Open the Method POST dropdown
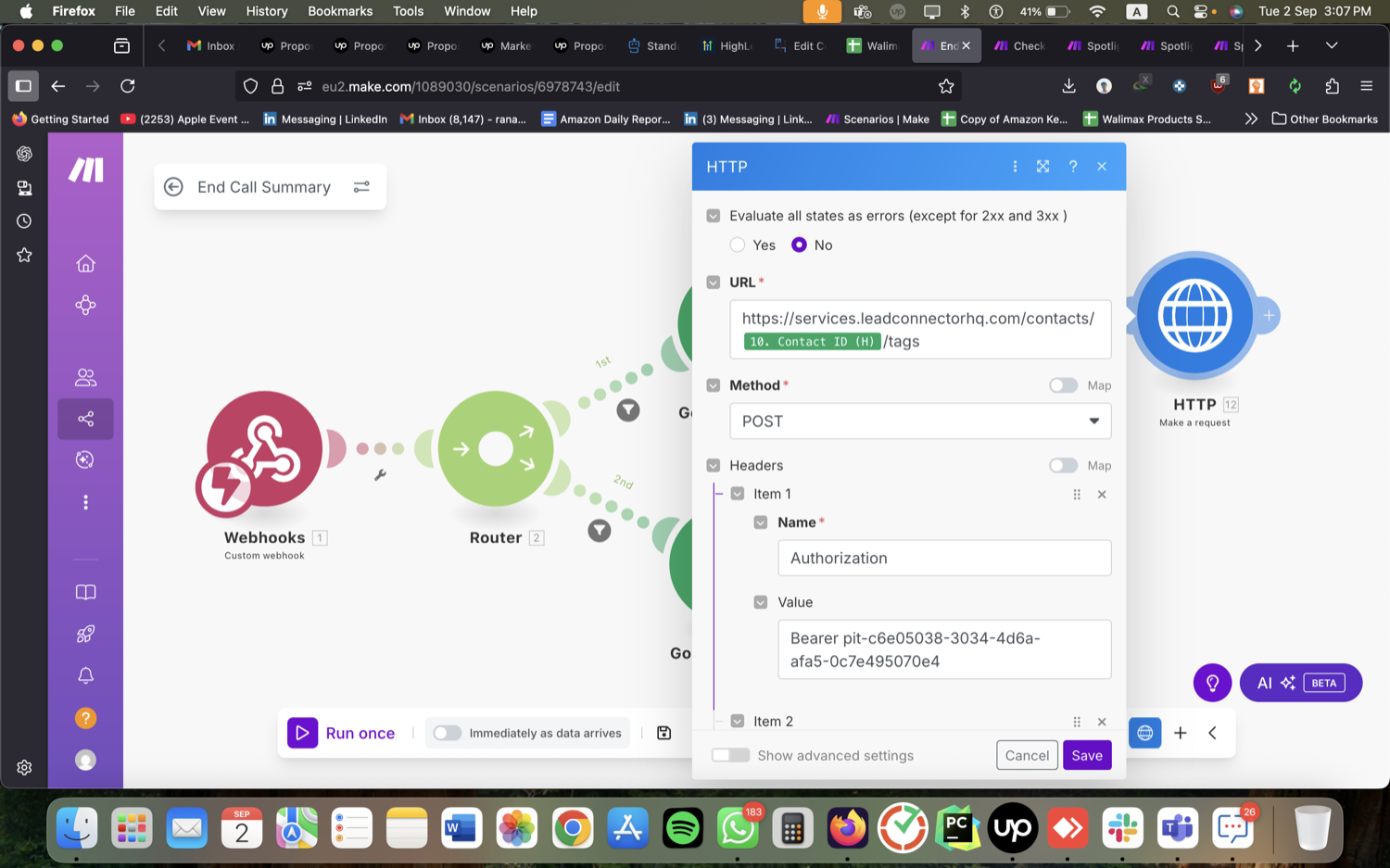The width and height of the screenshot is (1390, 868). [920, 421]
